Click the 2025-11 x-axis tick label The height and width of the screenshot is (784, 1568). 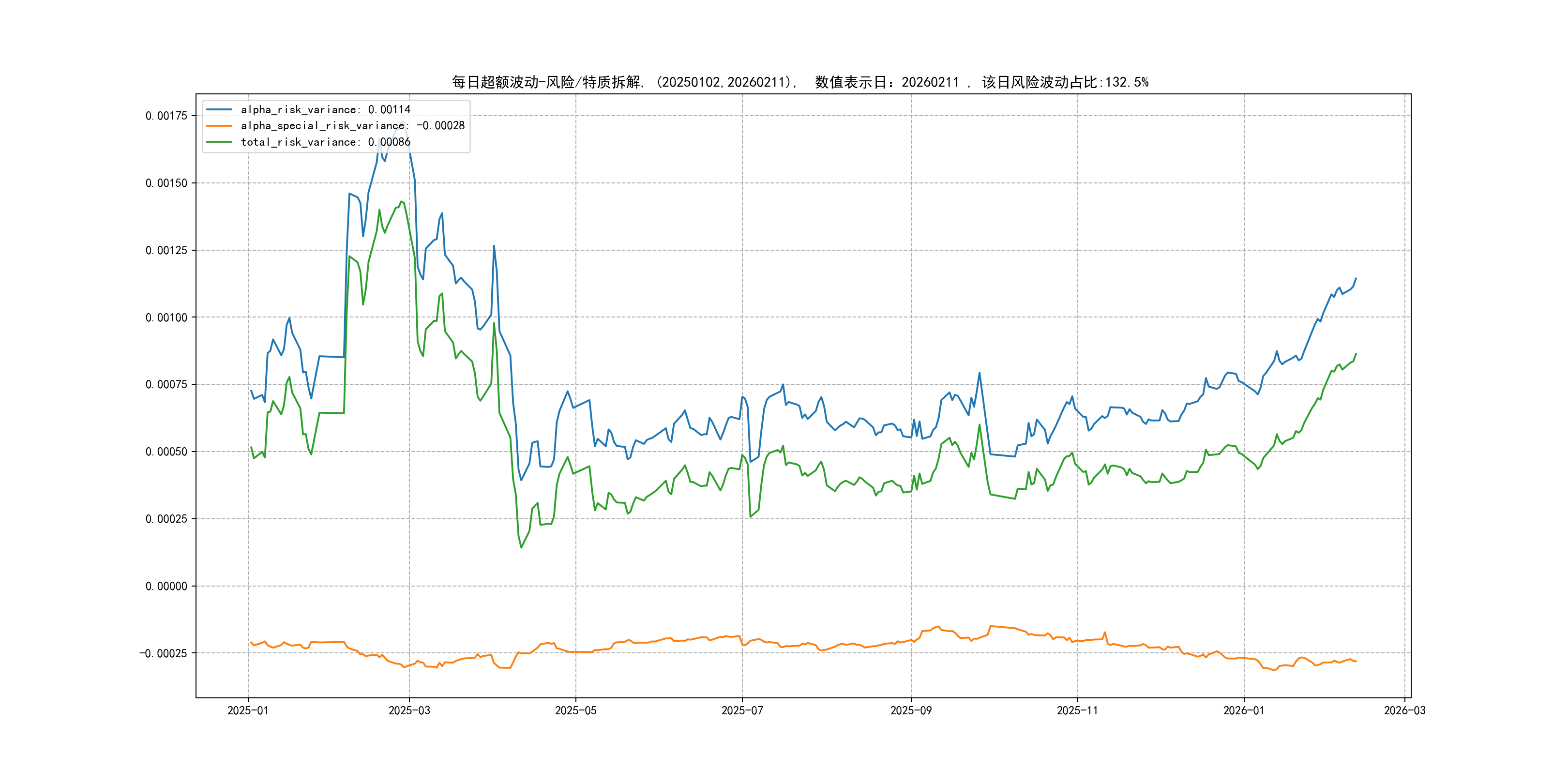click(x=1077, y=711)
